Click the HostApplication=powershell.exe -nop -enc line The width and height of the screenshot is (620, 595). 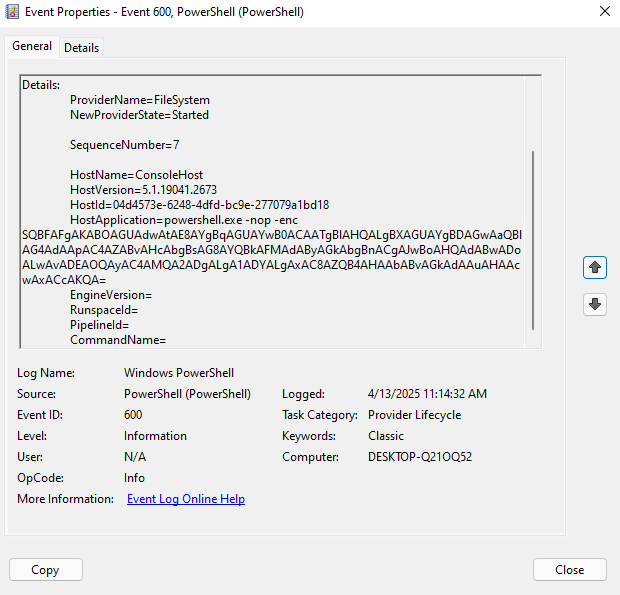coord(184,220)
